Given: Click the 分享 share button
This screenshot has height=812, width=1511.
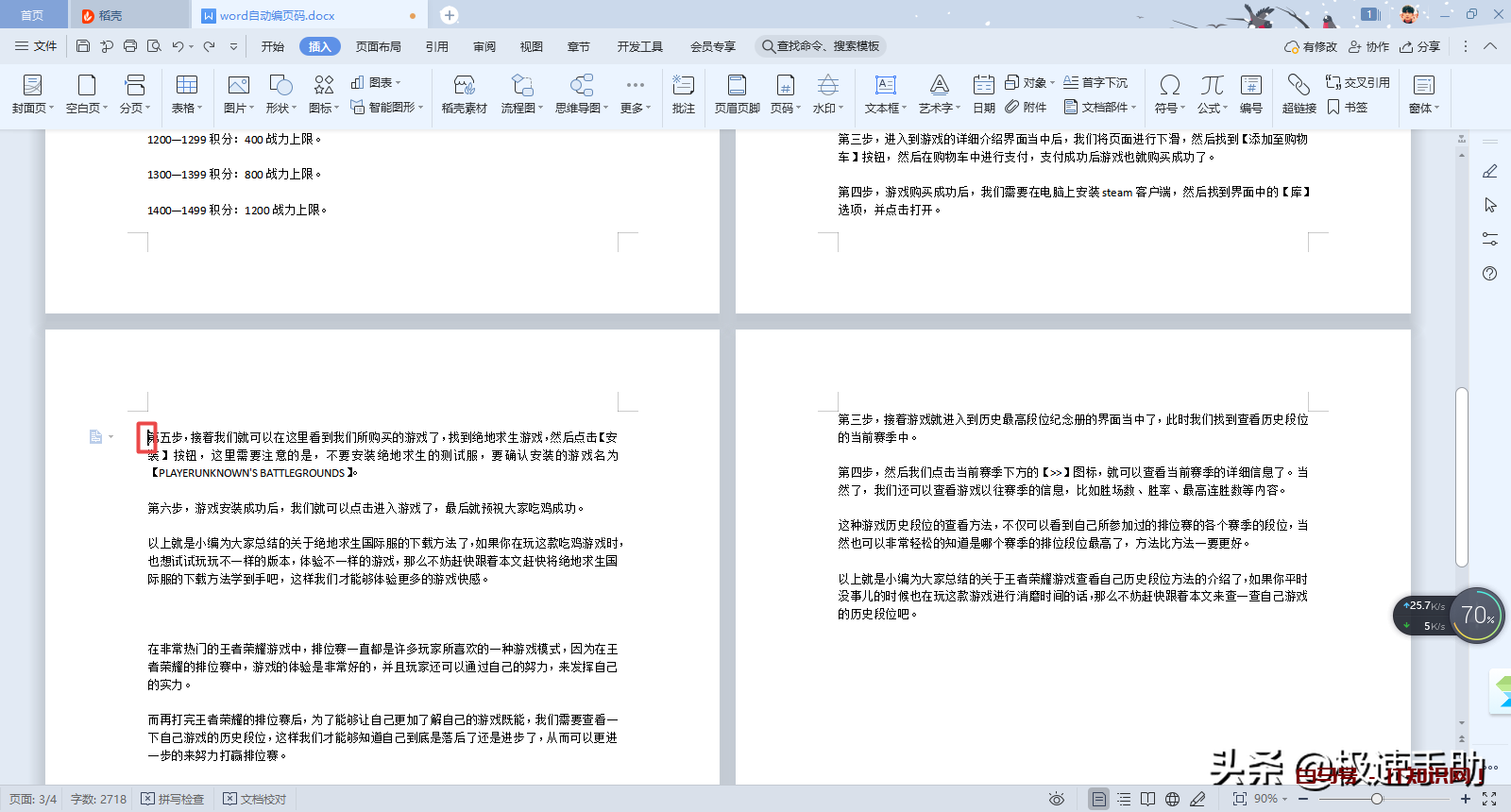Looking at the screenshot, I should point(1420,46).
